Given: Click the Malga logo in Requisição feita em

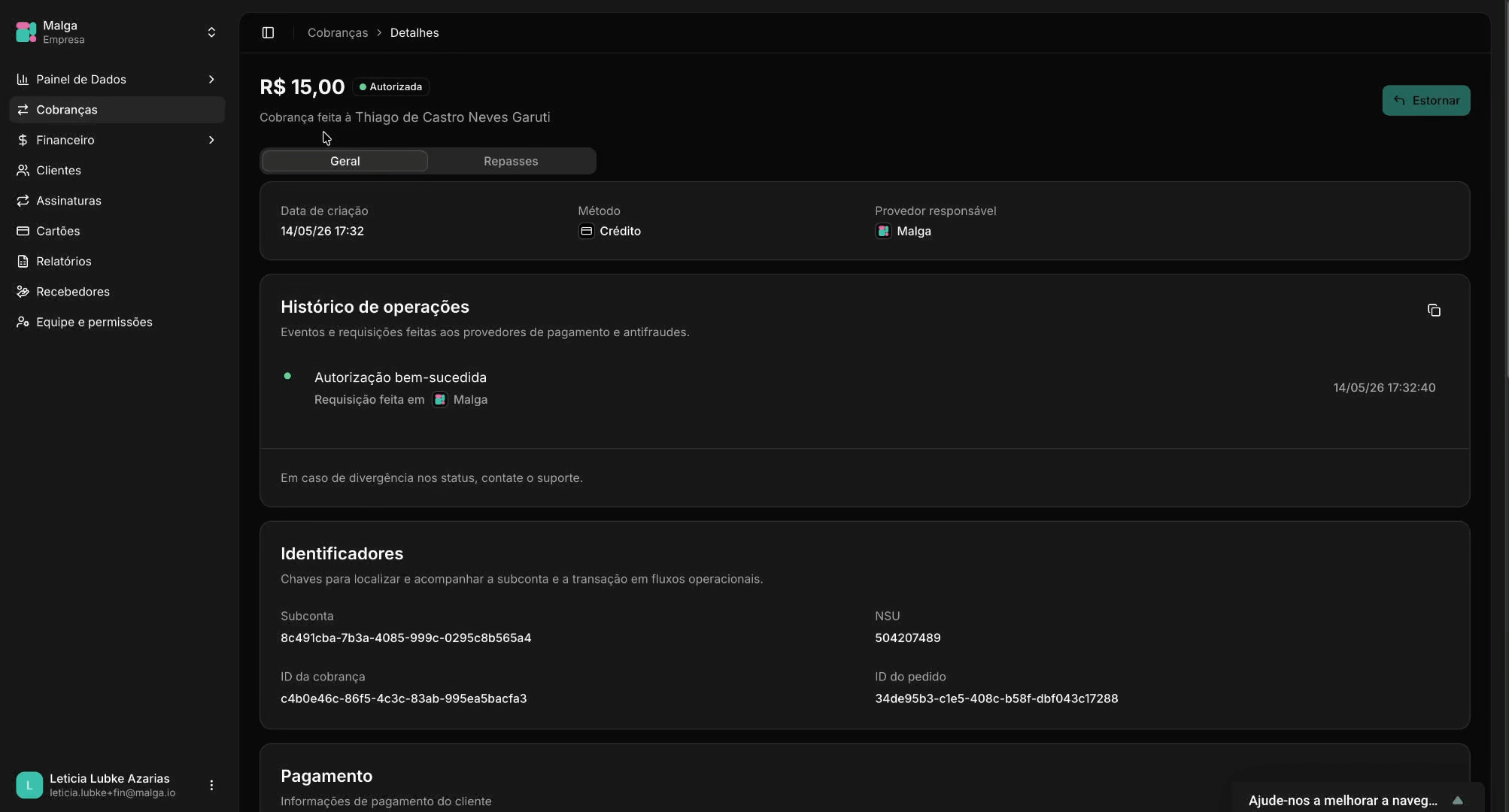Looking at the screenshot, I should pos(440,400).
